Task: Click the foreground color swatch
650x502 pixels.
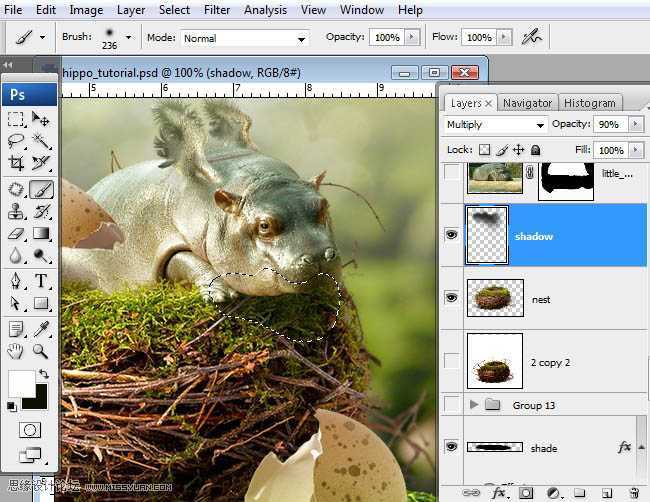Action: point(20,382)
